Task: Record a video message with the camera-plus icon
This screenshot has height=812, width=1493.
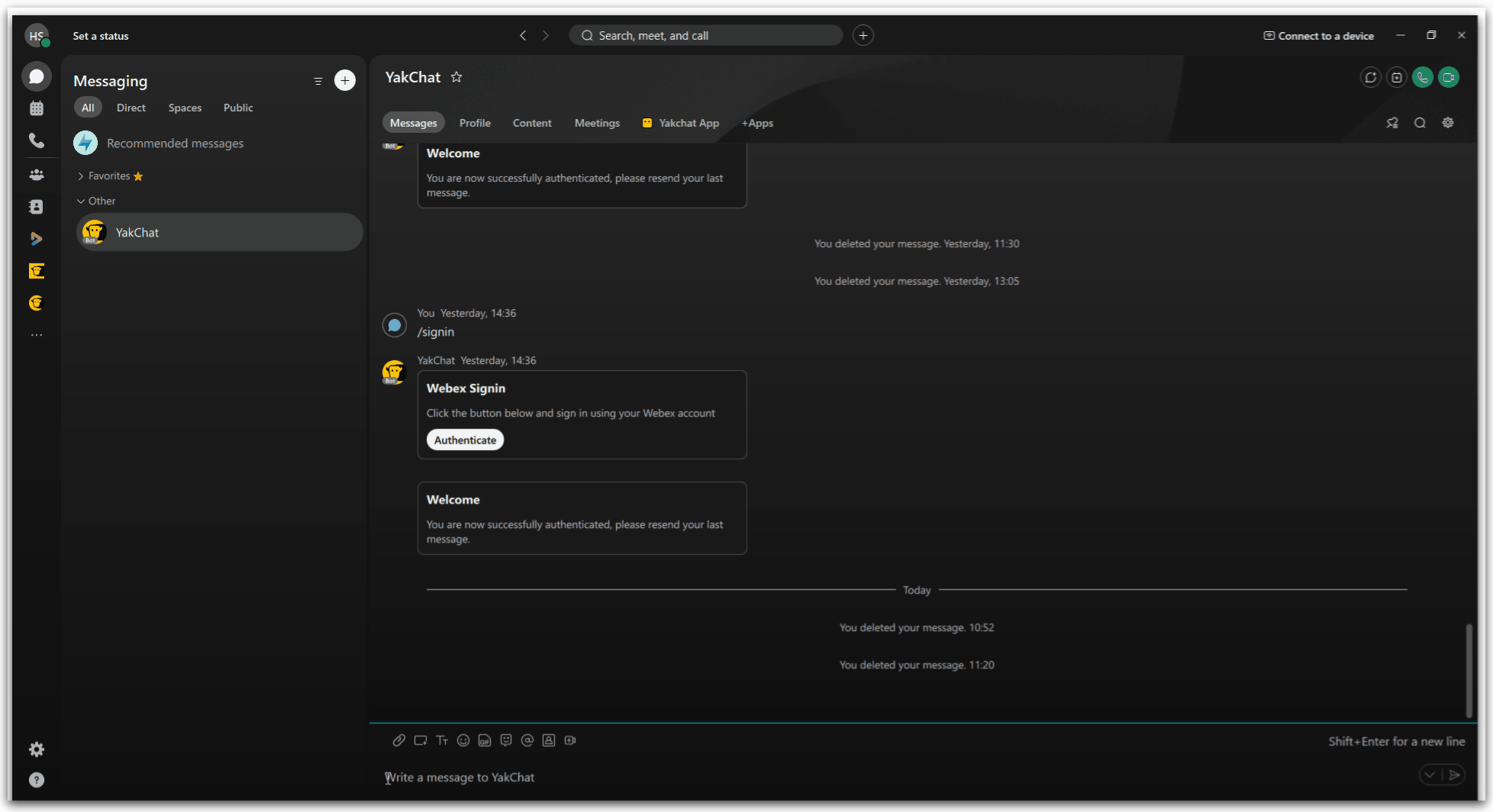Action: point(570,740)
